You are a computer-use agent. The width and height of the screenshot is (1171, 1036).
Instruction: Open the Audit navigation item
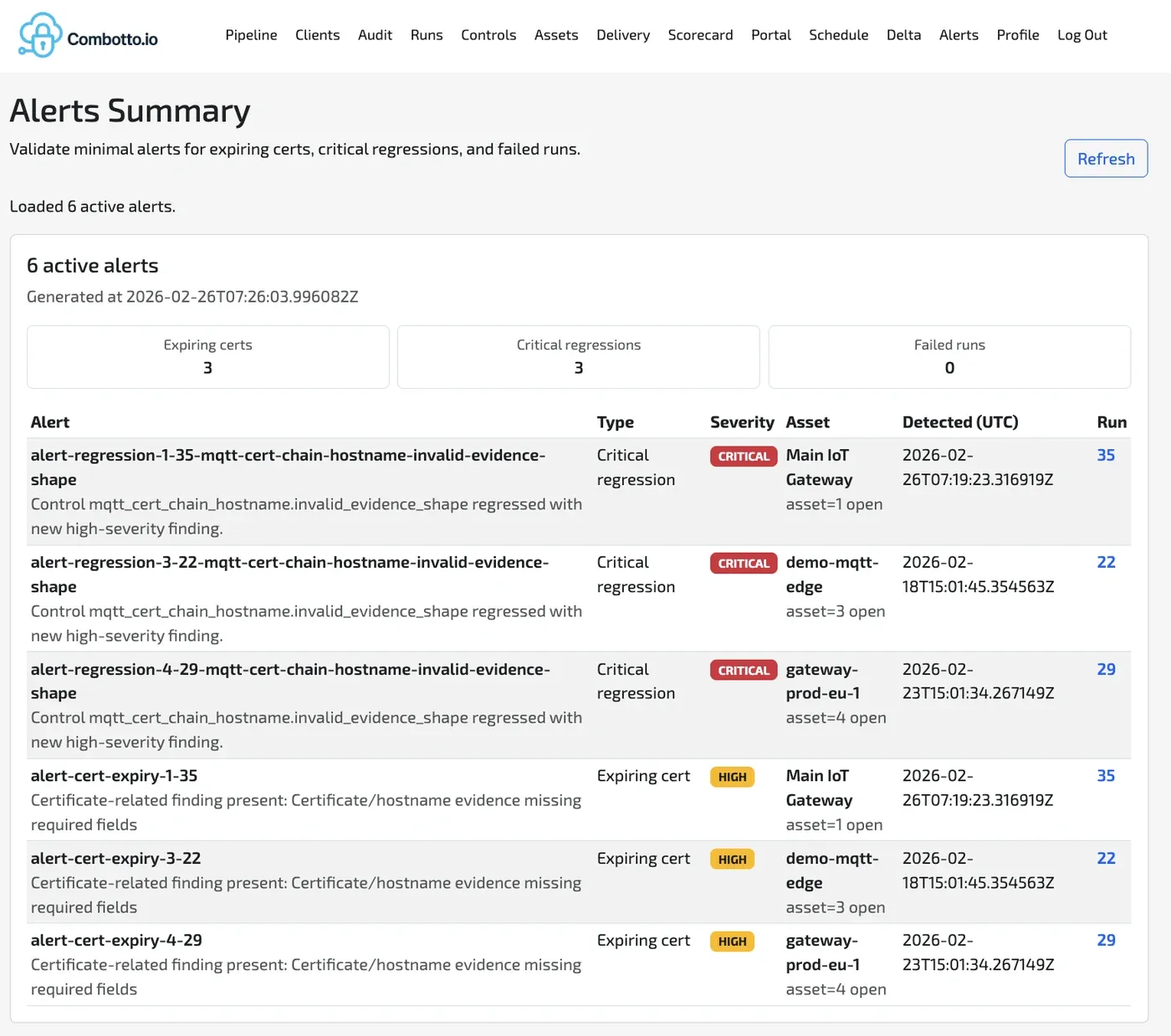click(x=374, y=35)
